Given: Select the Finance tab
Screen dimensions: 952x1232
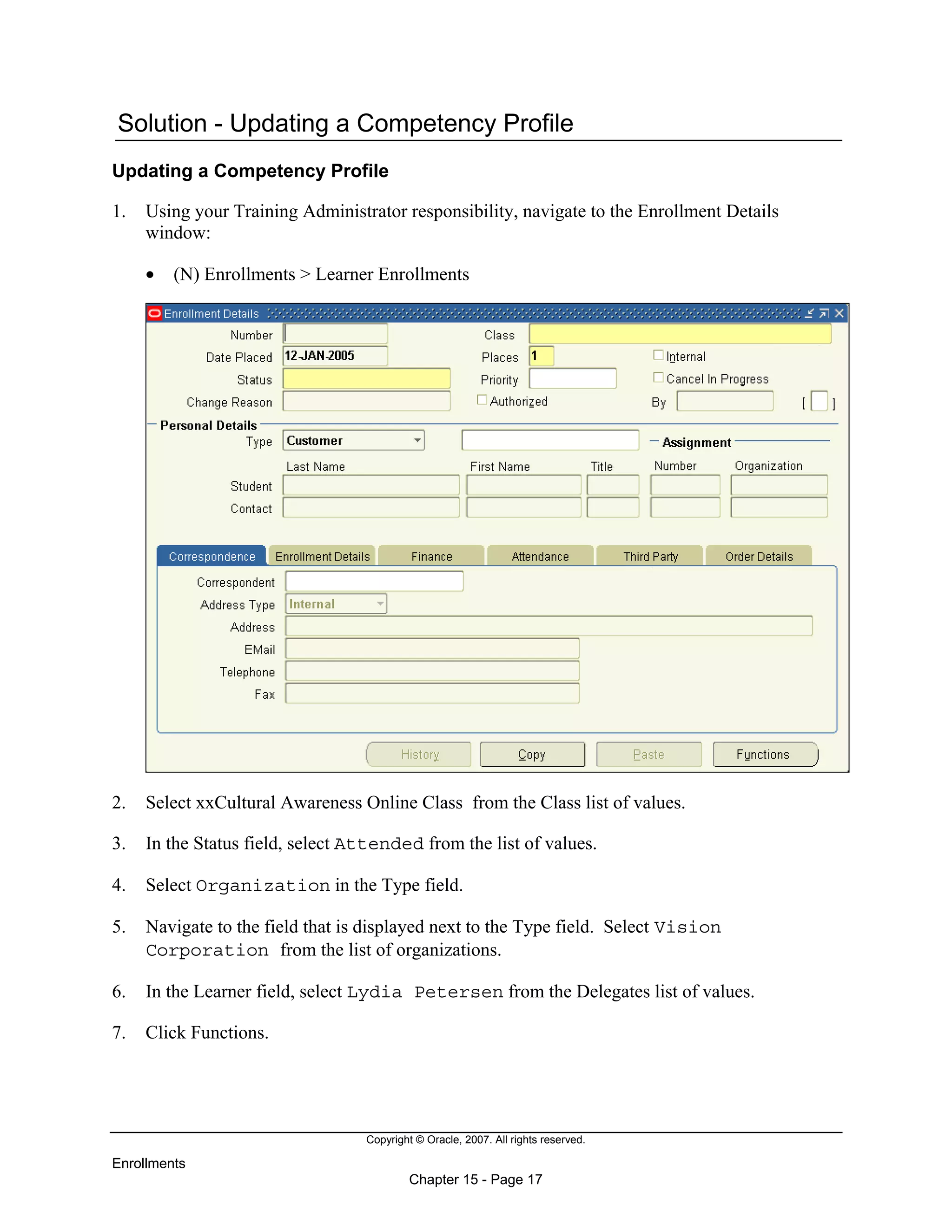Looking at the screenshot, I should 431,556.
